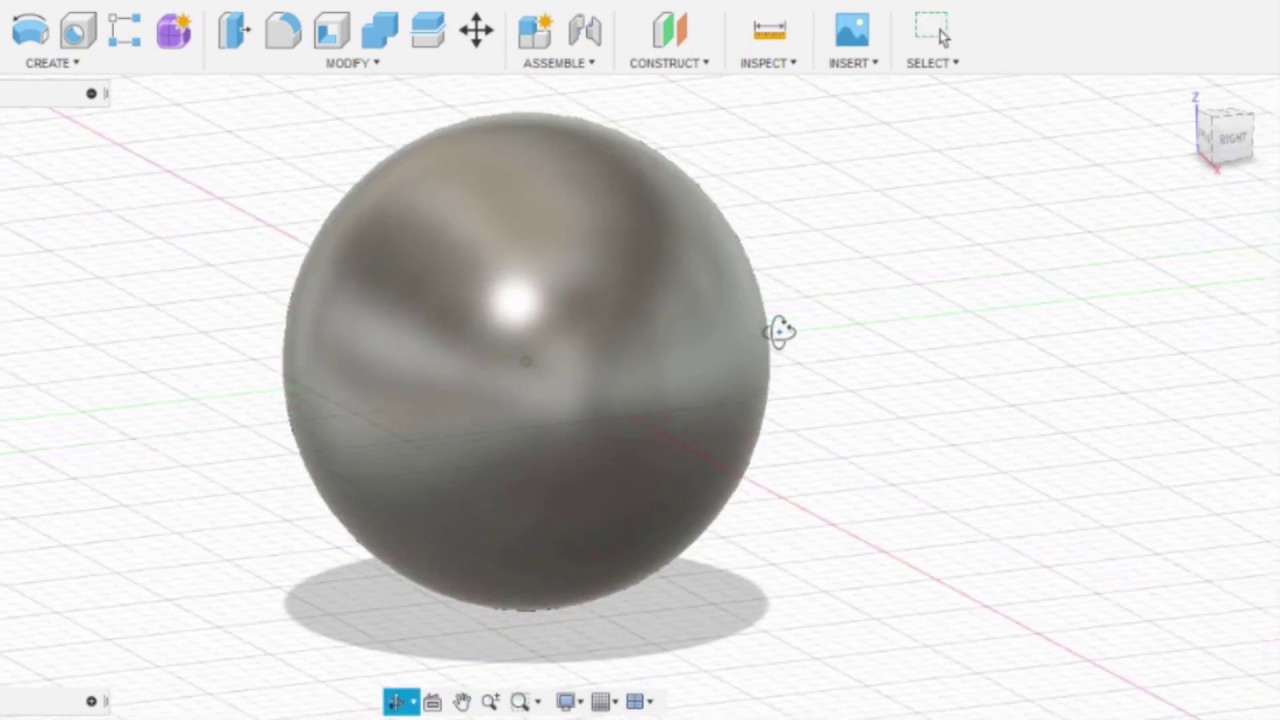Viewport: 1280px width, 720px height.
Task: Open the CONSTRUCT menu
Action: 669,63
